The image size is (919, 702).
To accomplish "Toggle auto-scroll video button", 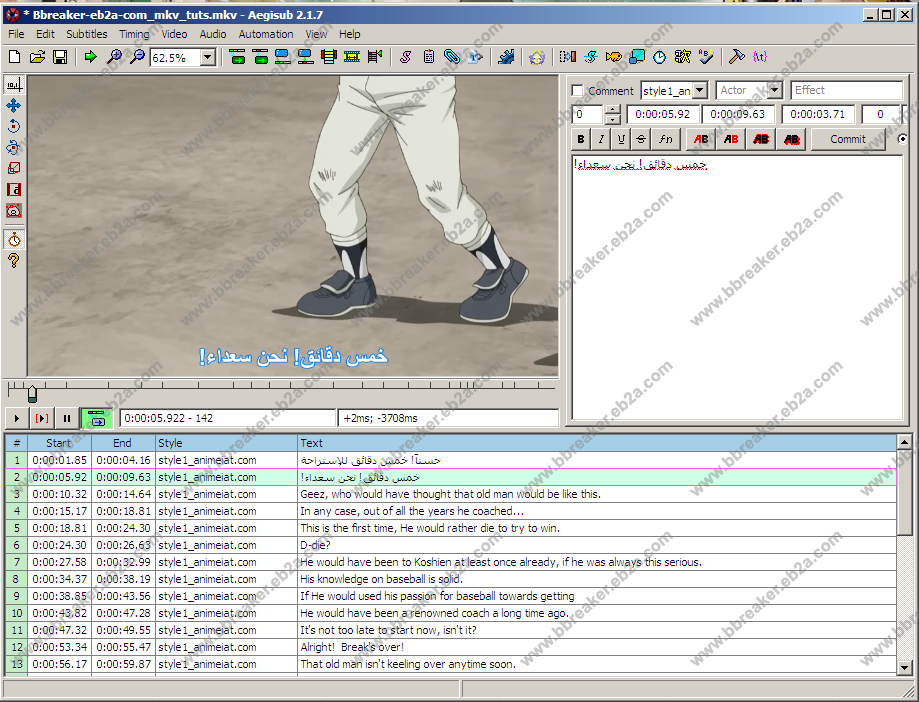I will pyautogui.click(x=97, y=418).
